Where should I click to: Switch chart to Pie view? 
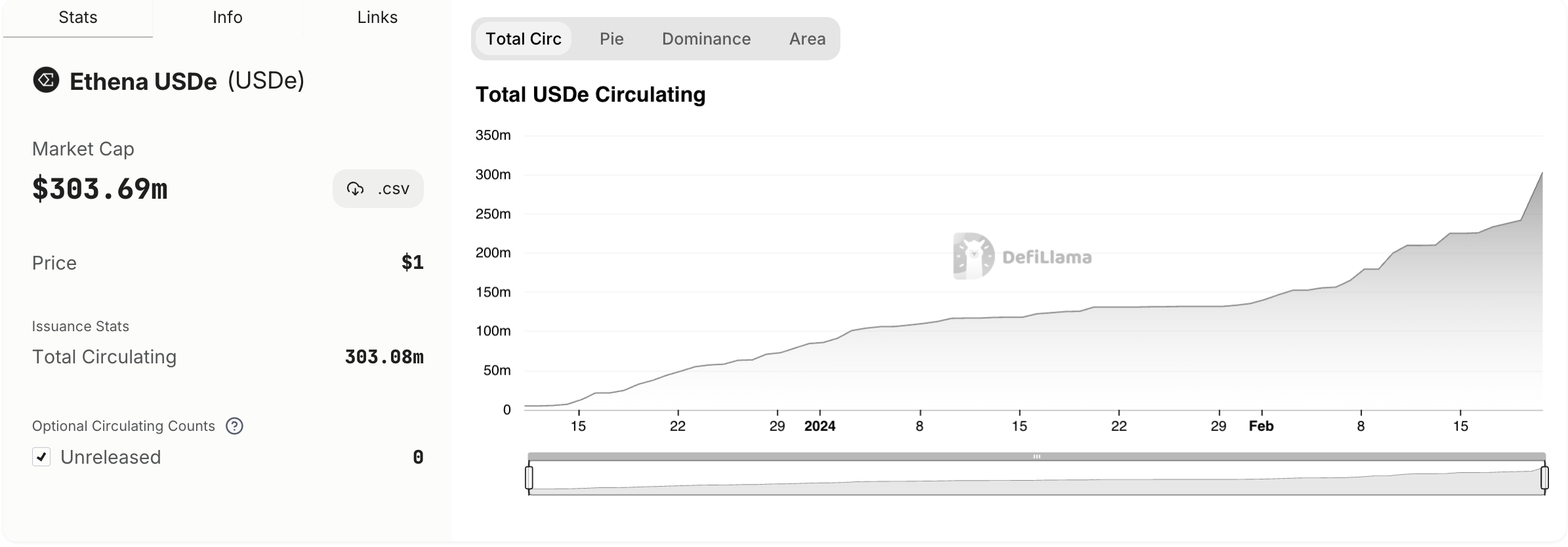pyautogui.click(x=611, y=39)
